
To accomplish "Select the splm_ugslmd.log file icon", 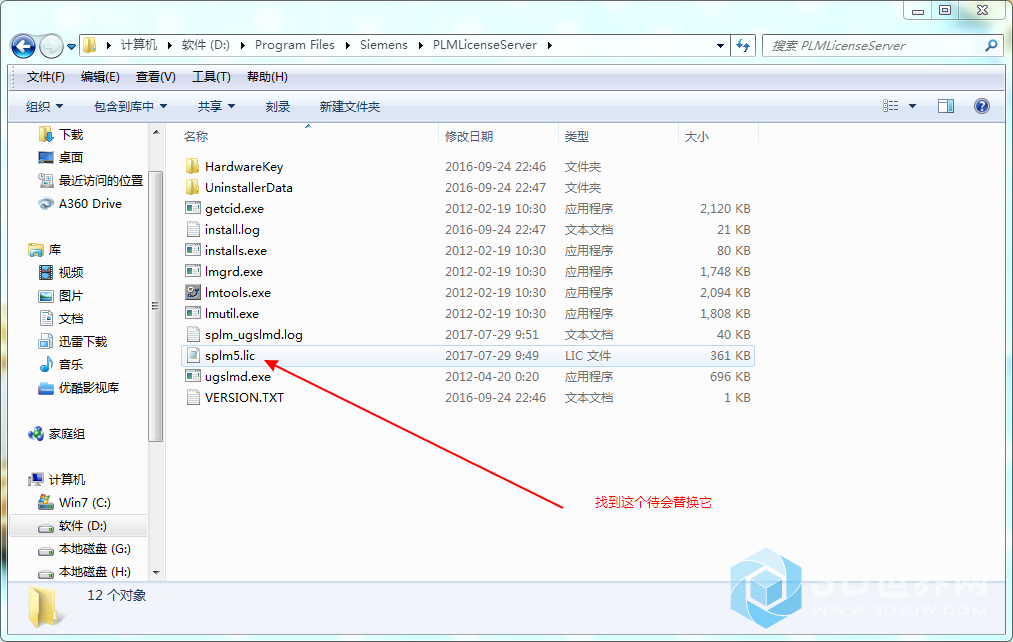I will pyautogui.click(x=193, y=335).
